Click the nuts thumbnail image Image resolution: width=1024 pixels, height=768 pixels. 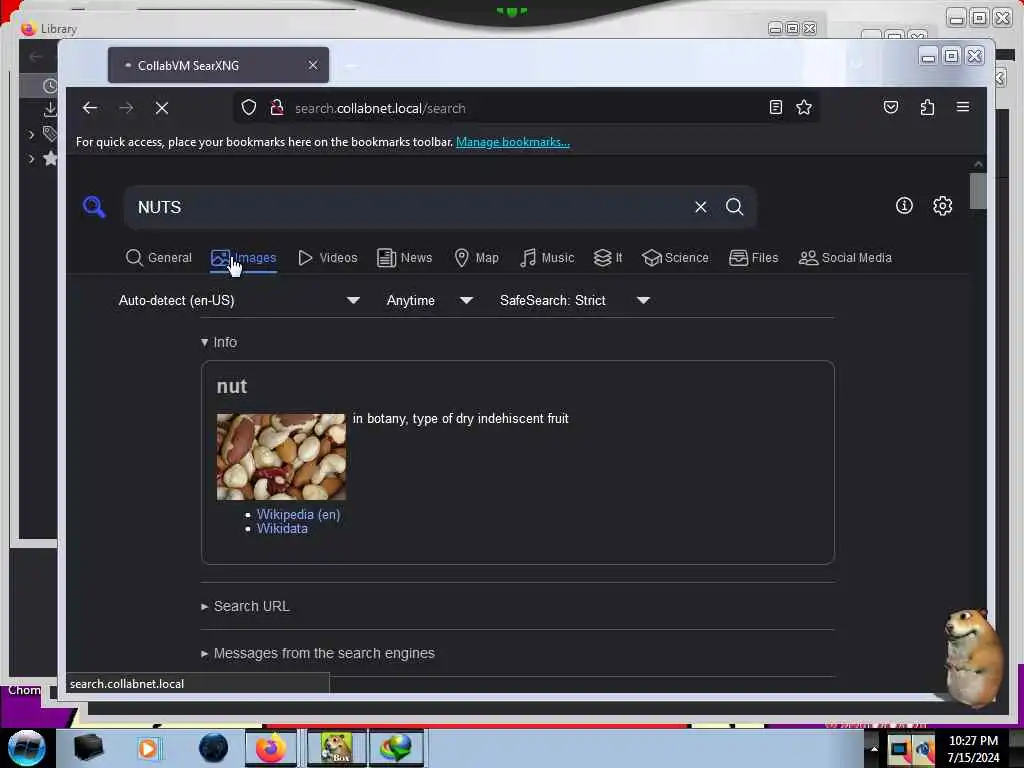281,456
